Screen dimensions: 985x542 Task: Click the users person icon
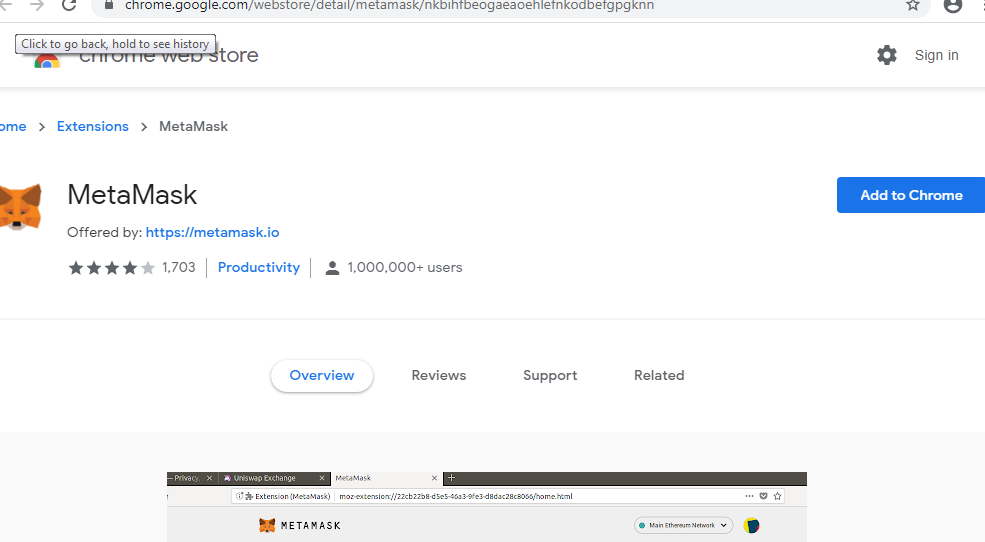pyautogui.click(x=332, y=268)
